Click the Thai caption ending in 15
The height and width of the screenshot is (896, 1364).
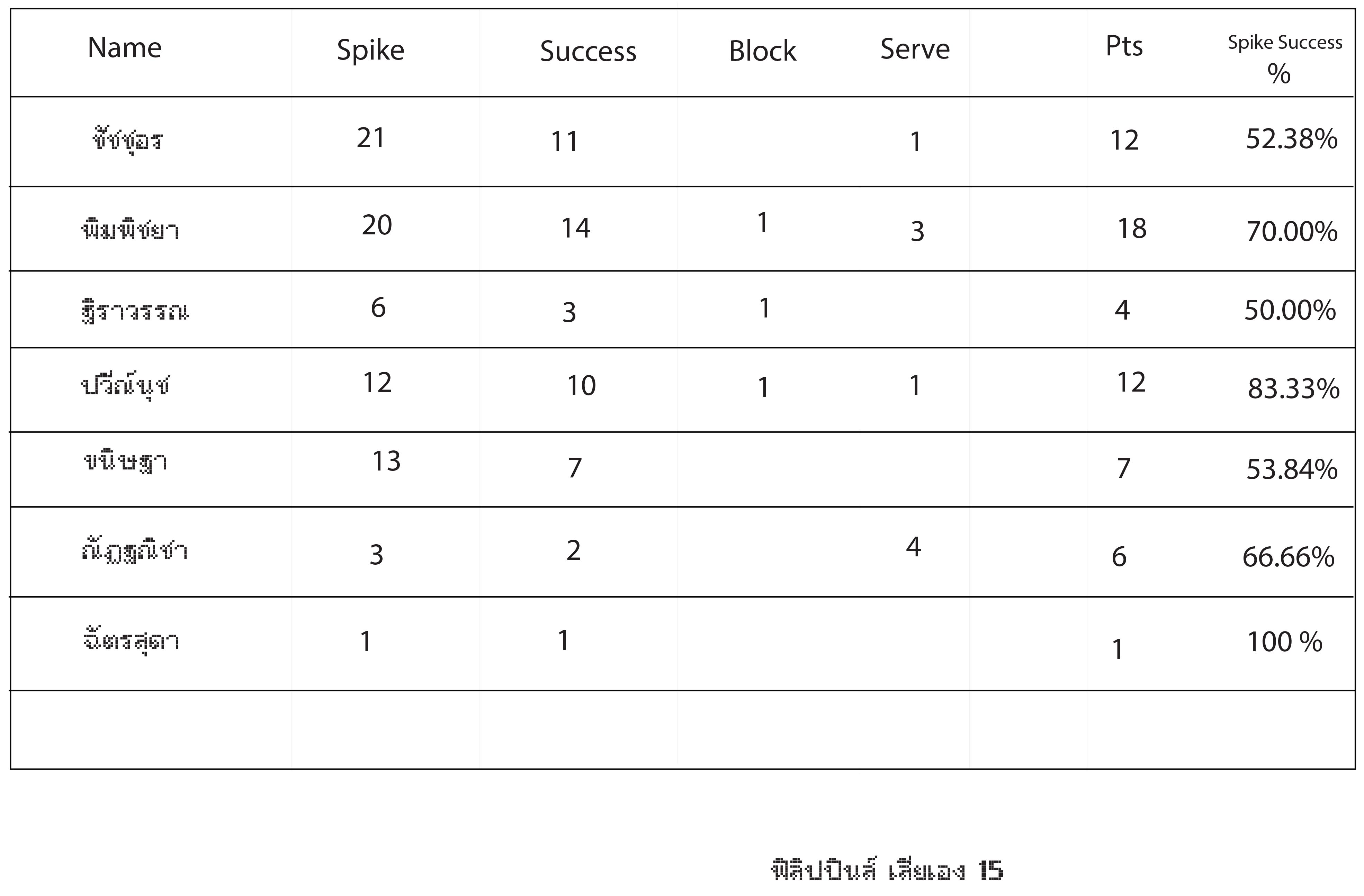(x=887, y=870)
